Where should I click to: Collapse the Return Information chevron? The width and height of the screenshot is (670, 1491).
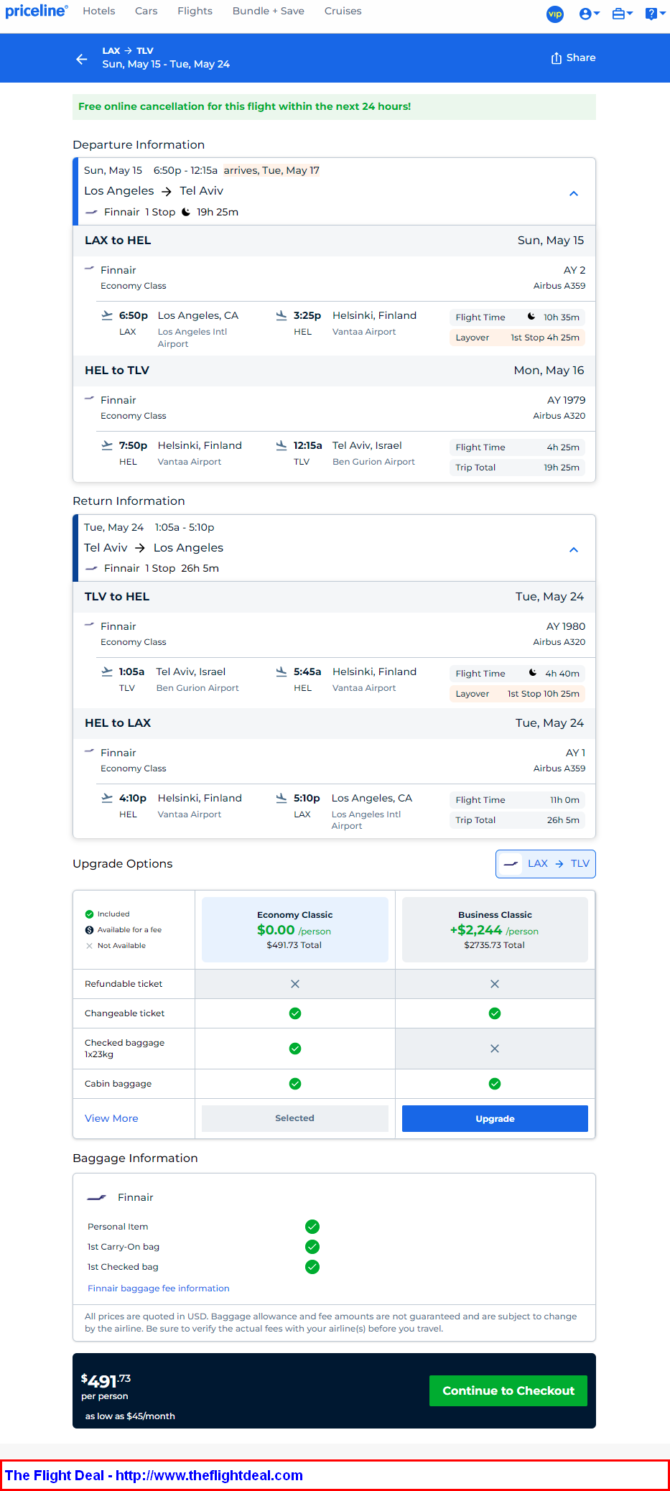coord(574,549)
